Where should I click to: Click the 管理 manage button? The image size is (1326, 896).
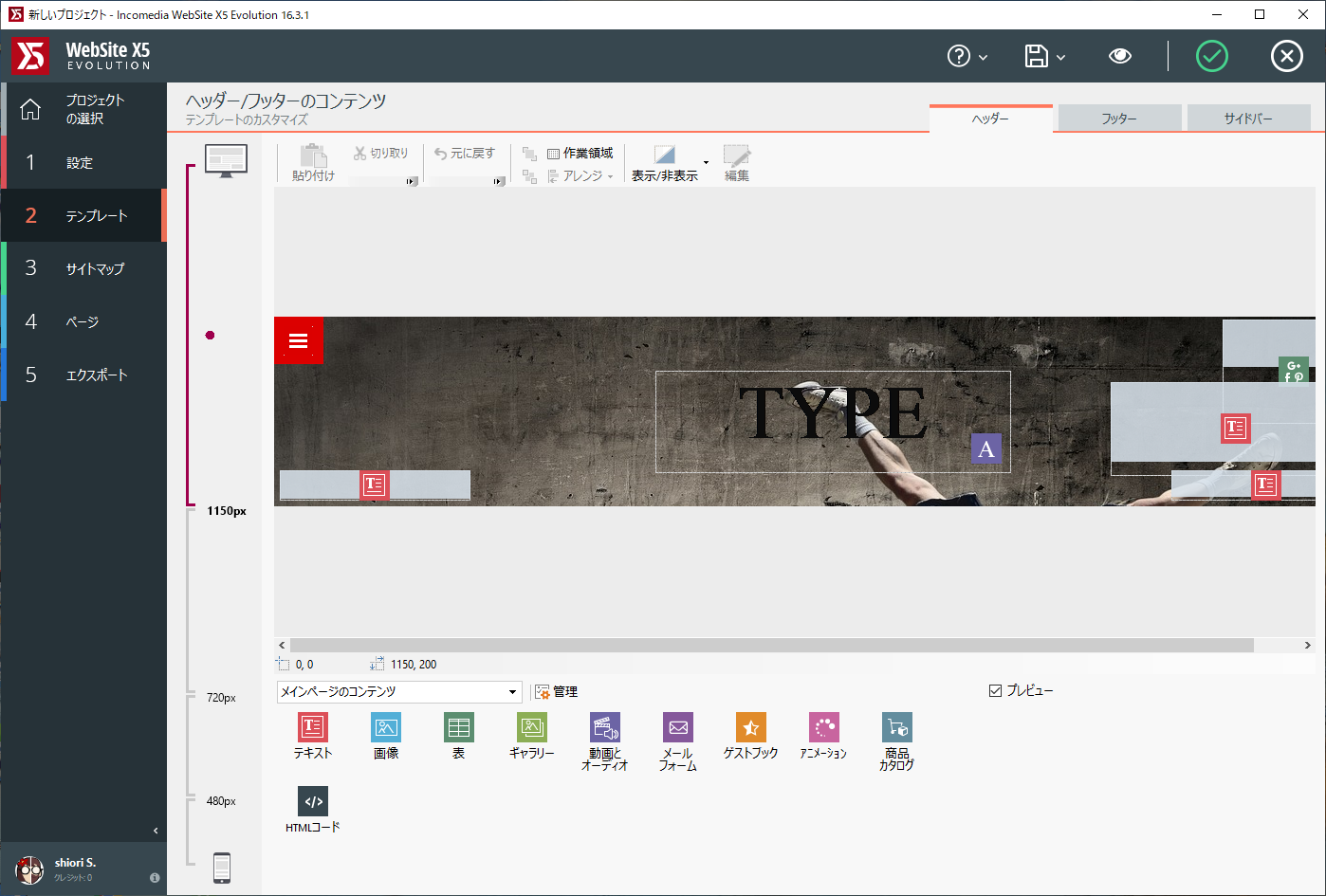click(555, 692)
